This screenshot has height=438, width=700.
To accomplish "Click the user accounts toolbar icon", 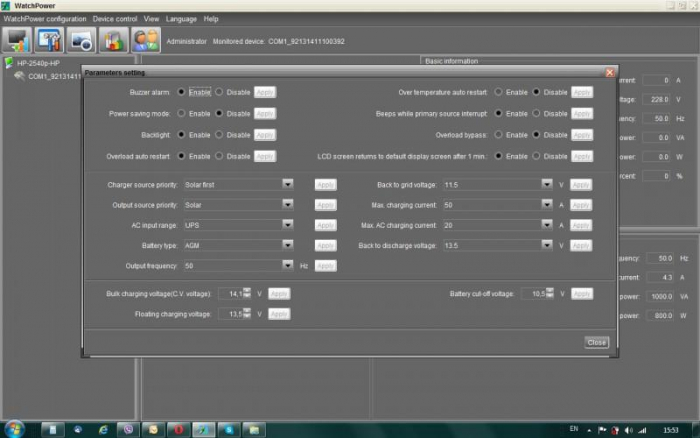I will 146,41.
